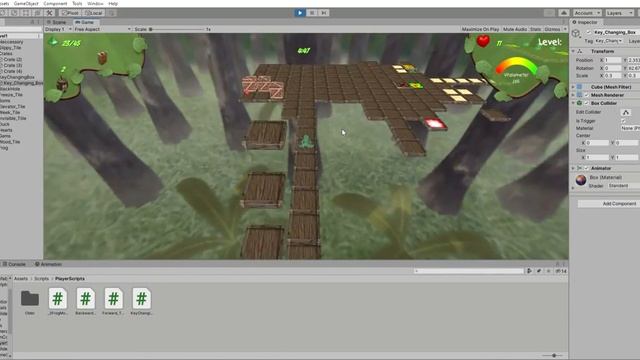
Task: Select the Inspector tab
Action: click(x=585, y=22)
